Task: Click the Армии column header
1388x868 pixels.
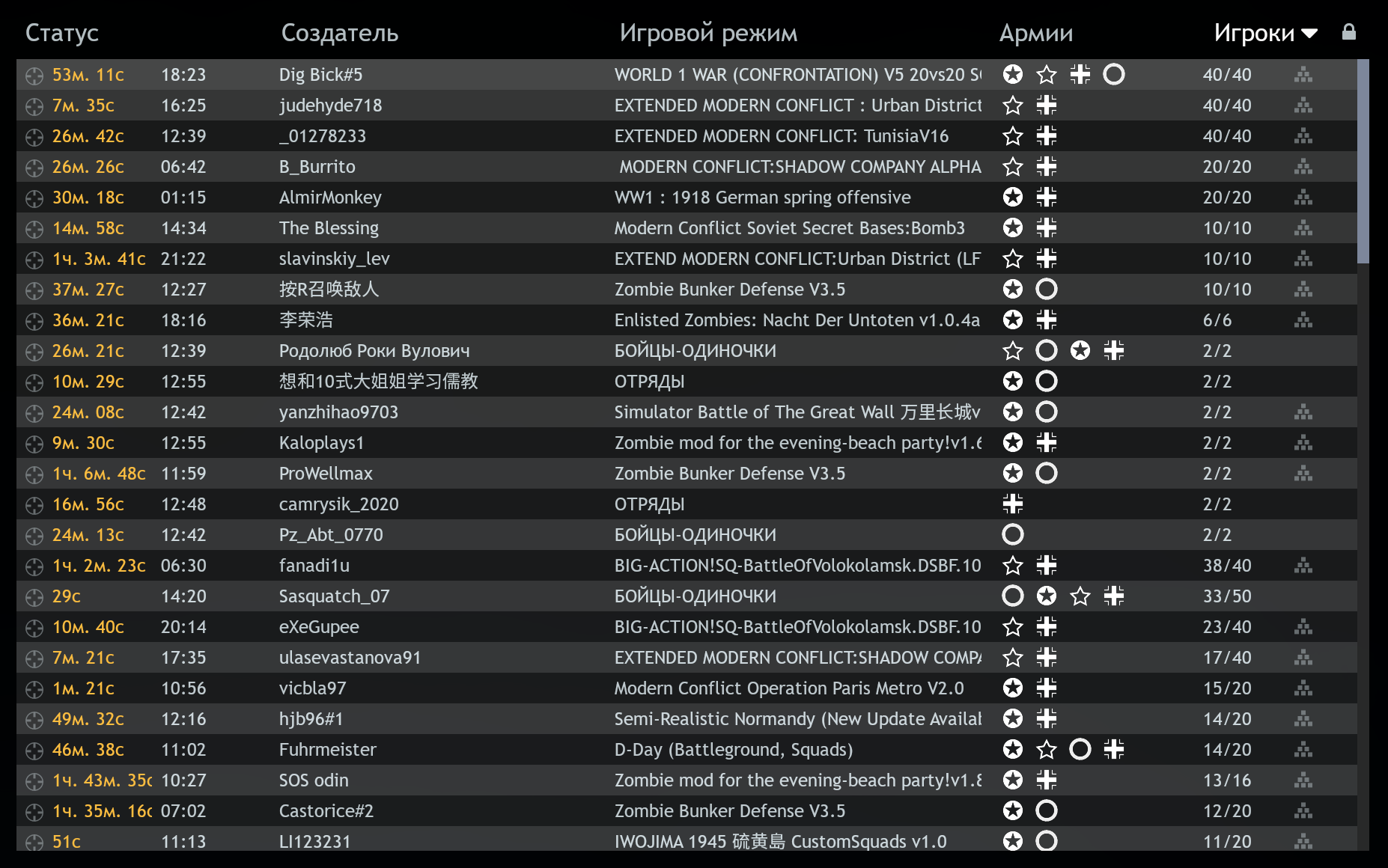Action: click(x=1035, y=33)
